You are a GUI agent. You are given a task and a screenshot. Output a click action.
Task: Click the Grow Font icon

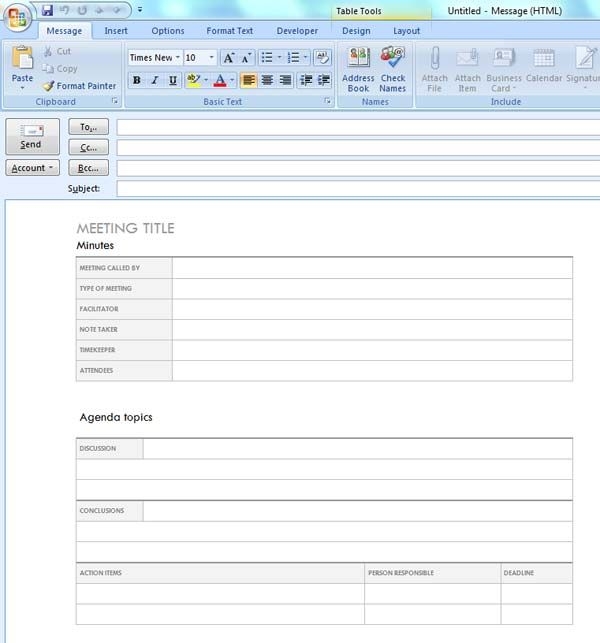point(227,58)
